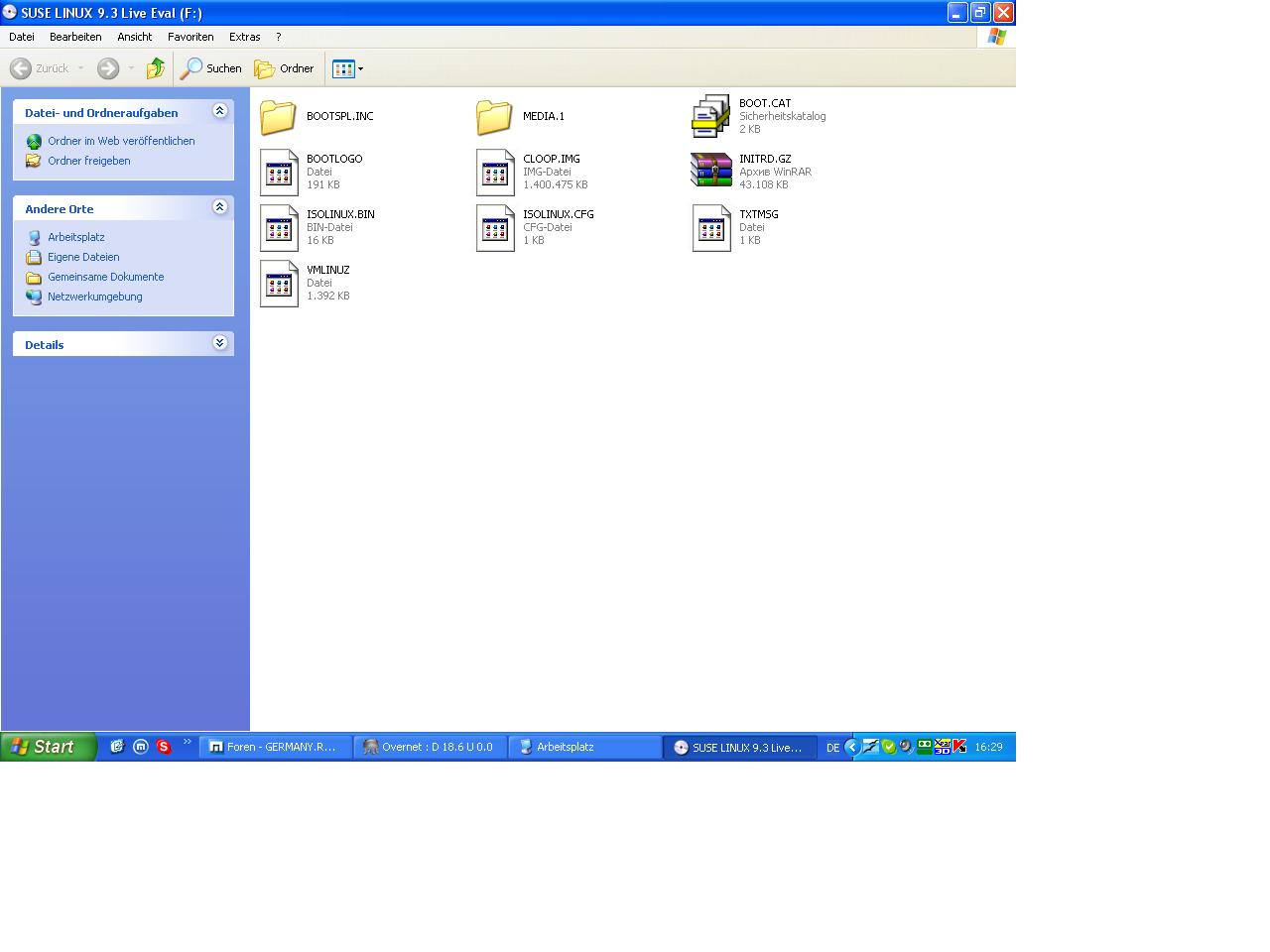Switch to Overnet taskbar window
This screenshot has height=952, width=1270.
point(431,747)
